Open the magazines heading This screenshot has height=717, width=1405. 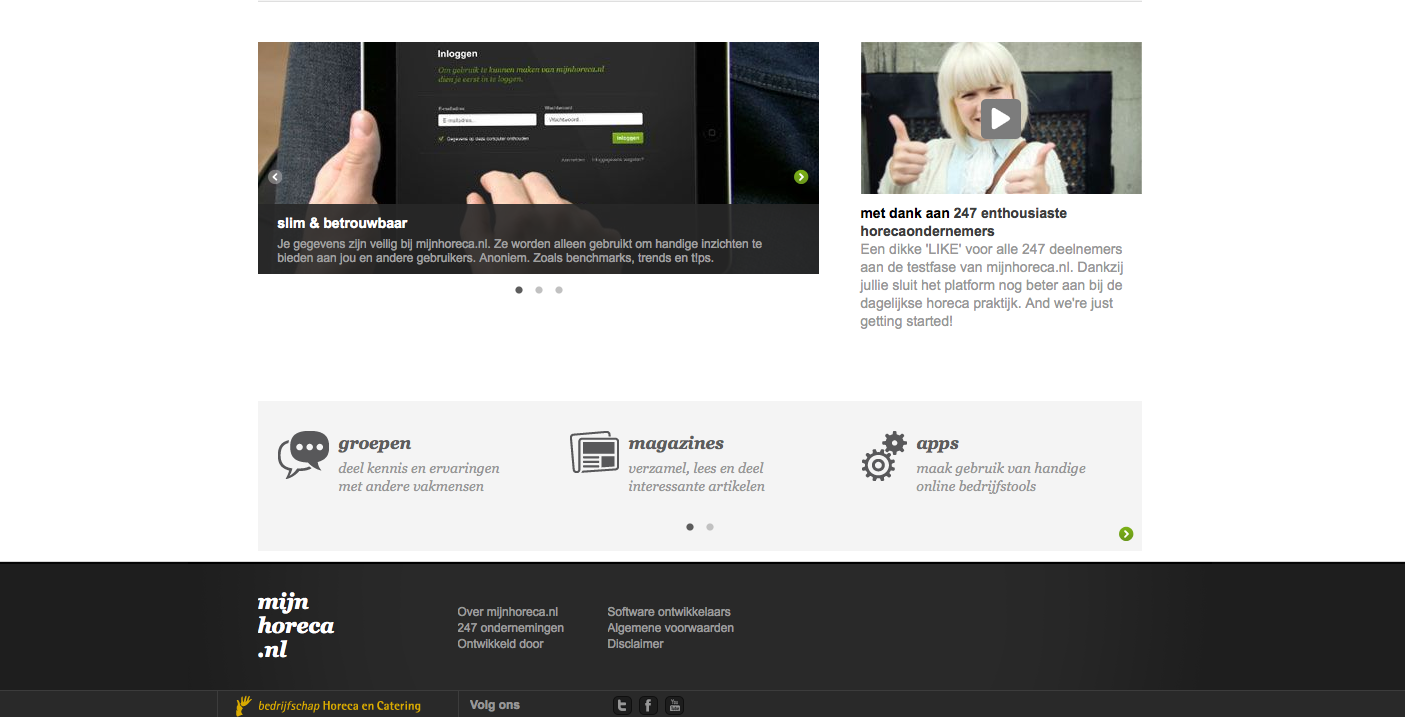click(x=676, y=443)
